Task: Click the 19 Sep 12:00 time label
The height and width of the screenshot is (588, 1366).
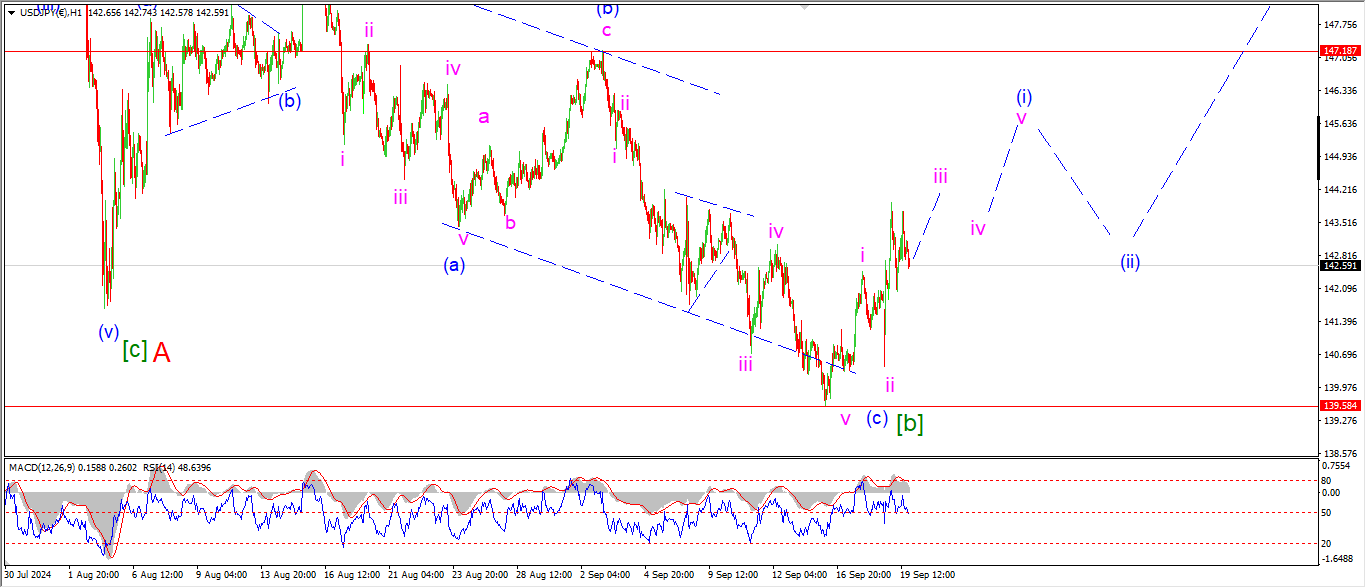Action: click(x=927, y=575)
